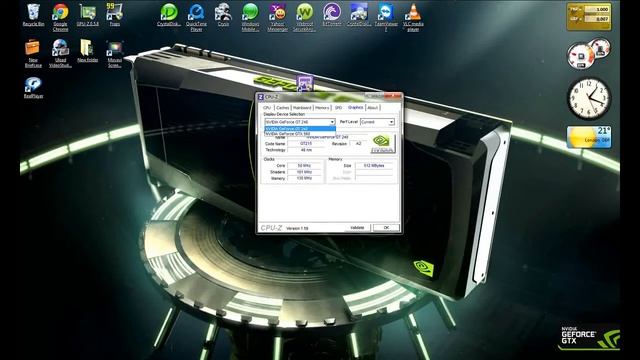Screen dimensions: 640x360
Task: Open the London weather gadget
Action: (589, 137)
